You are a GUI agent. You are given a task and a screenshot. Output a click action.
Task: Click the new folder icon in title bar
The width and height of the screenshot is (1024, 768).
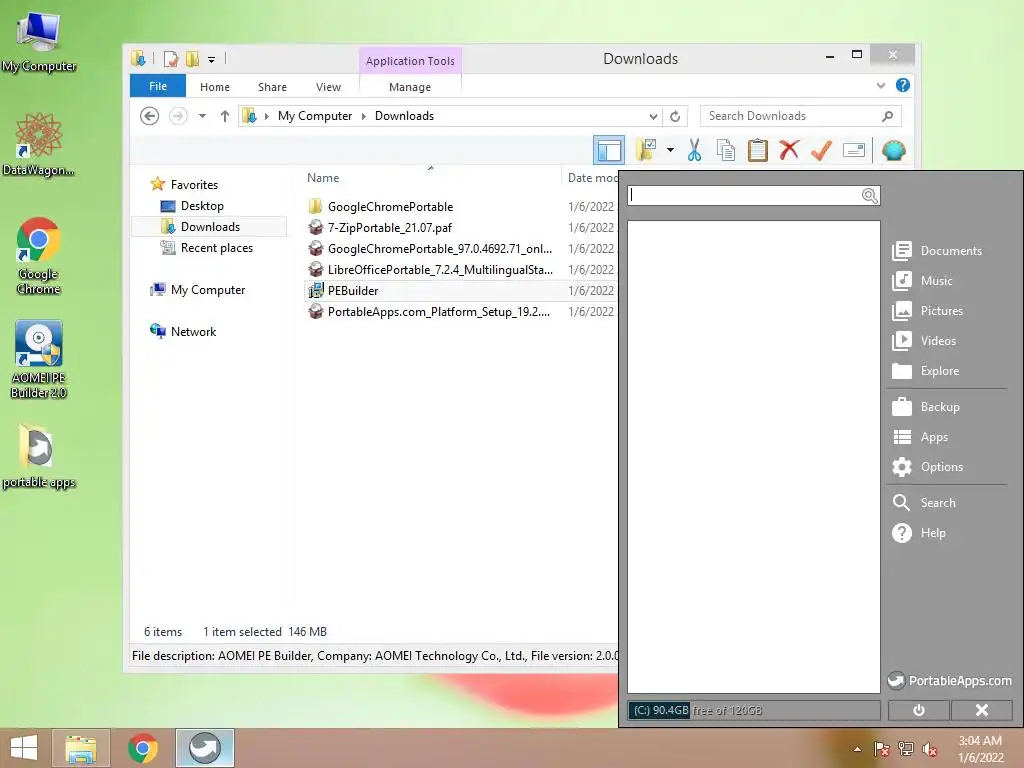point(192,59)
